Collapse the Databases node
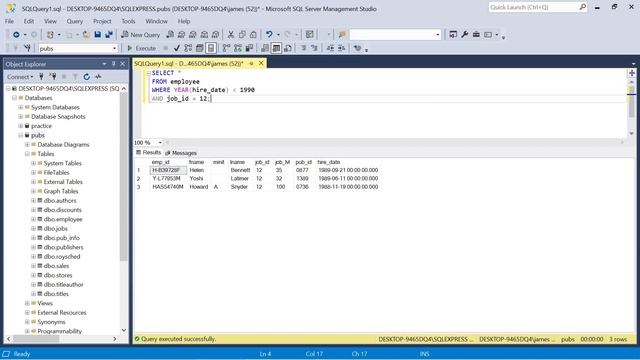640x360 pixels. pyautogui.click(x=14, y=98)
